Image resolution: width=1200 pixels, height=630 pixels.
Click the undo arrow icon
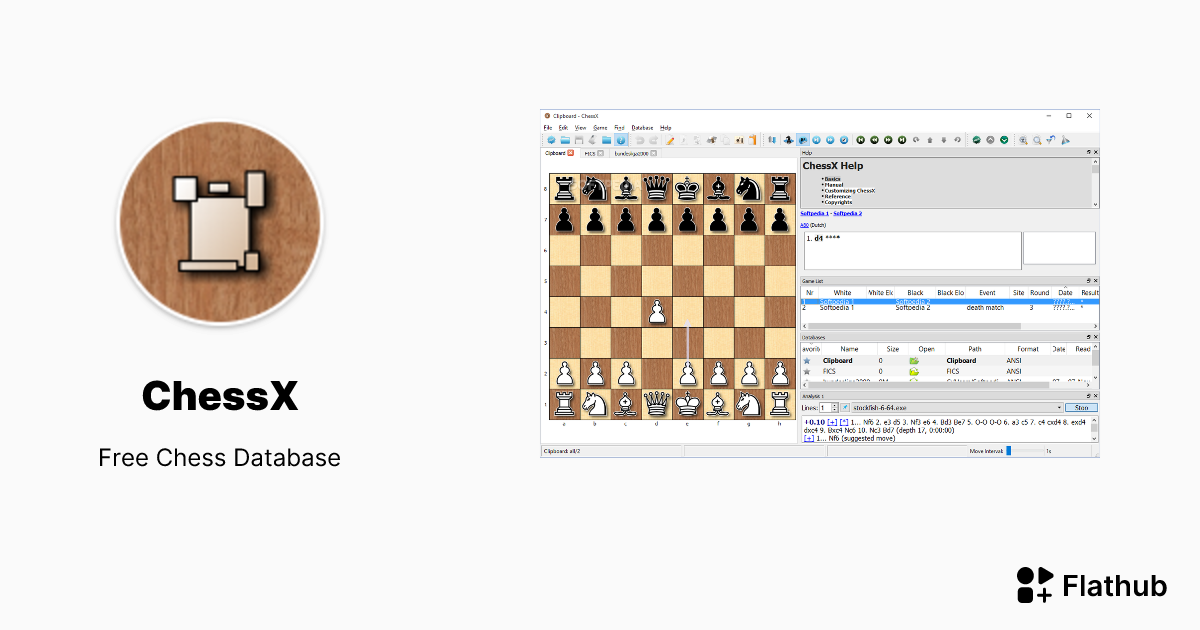pos(640,140)
